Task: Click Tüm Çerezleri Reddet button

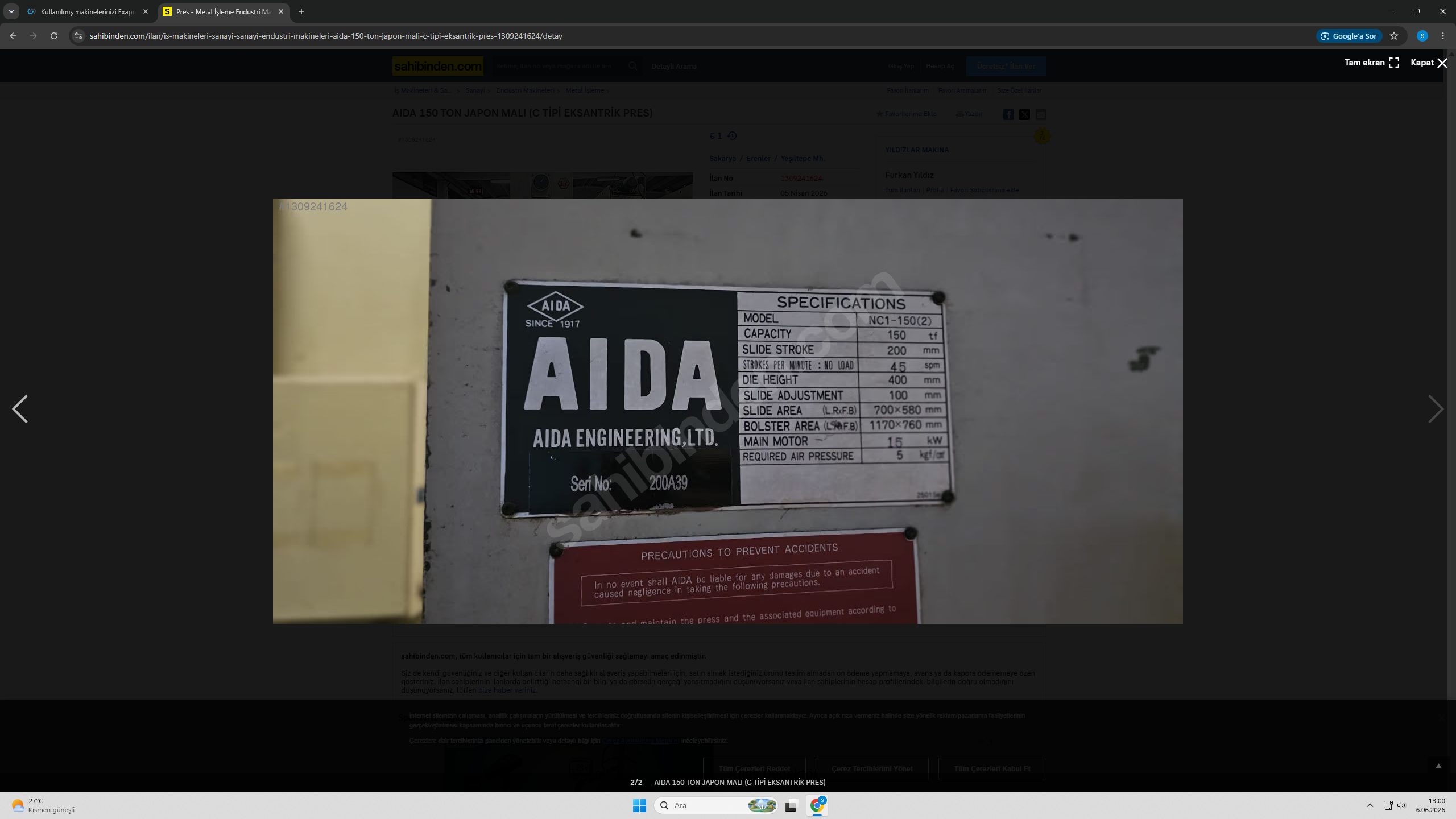Action: point(754,769)
